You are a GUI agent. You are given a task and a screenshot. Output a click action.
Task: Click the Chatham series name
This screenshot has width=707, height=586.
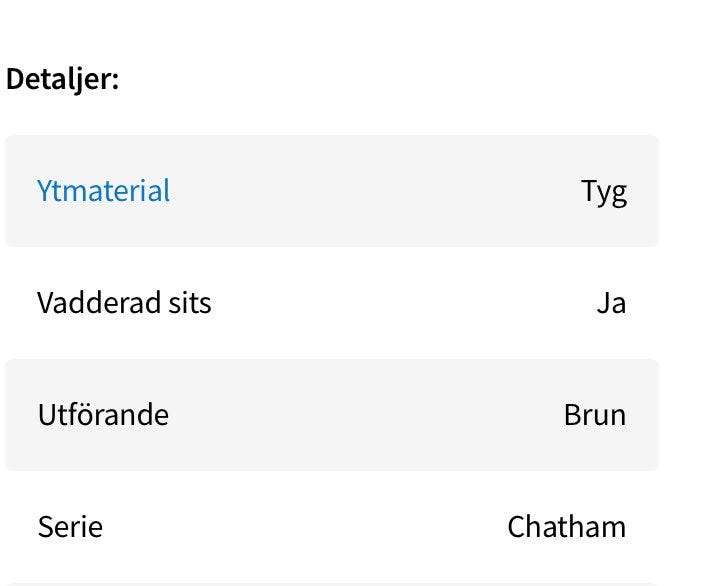pos(567,527)
